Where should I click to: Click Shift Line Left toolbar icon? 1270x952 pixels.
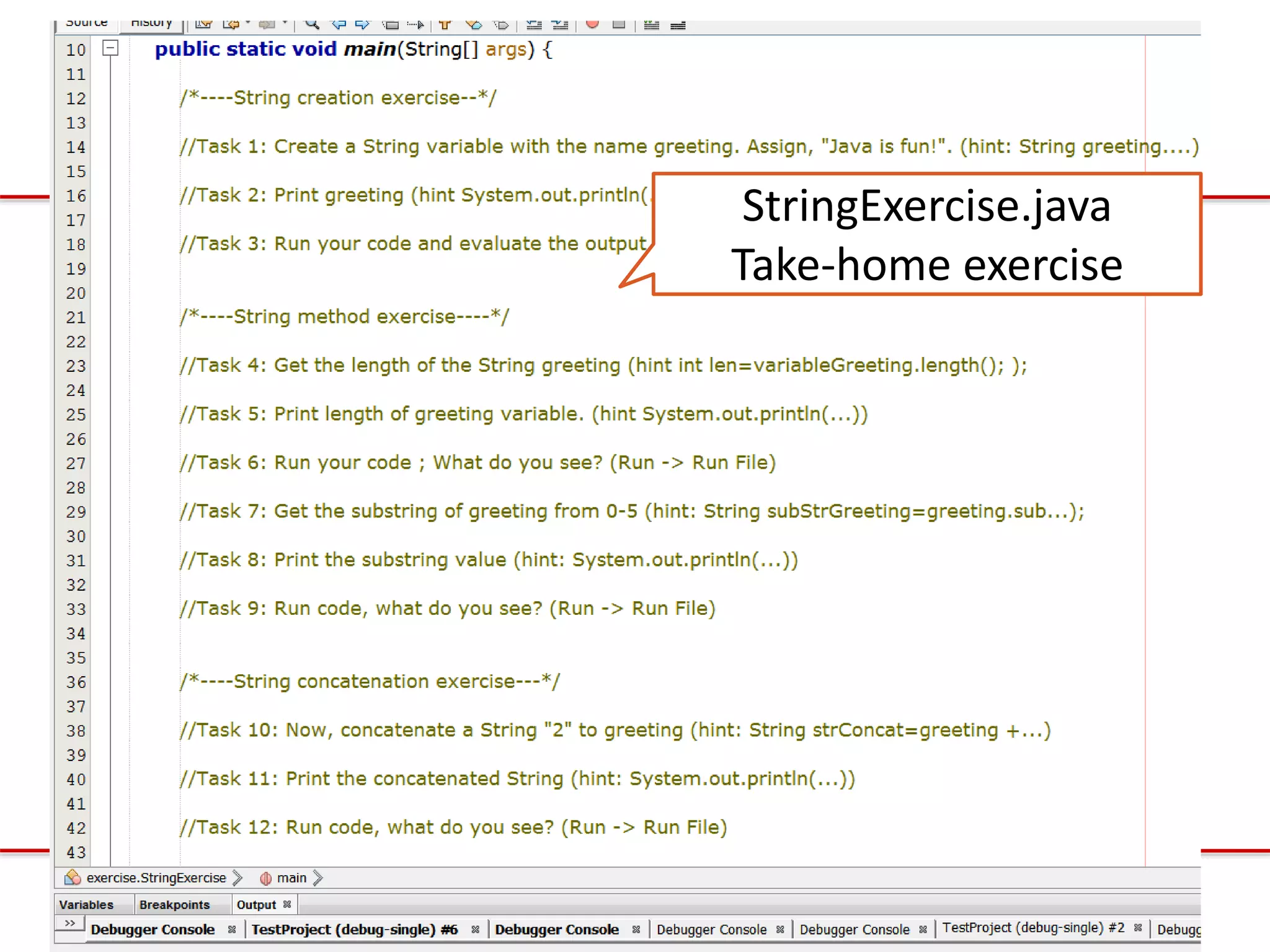pos(534,25)
